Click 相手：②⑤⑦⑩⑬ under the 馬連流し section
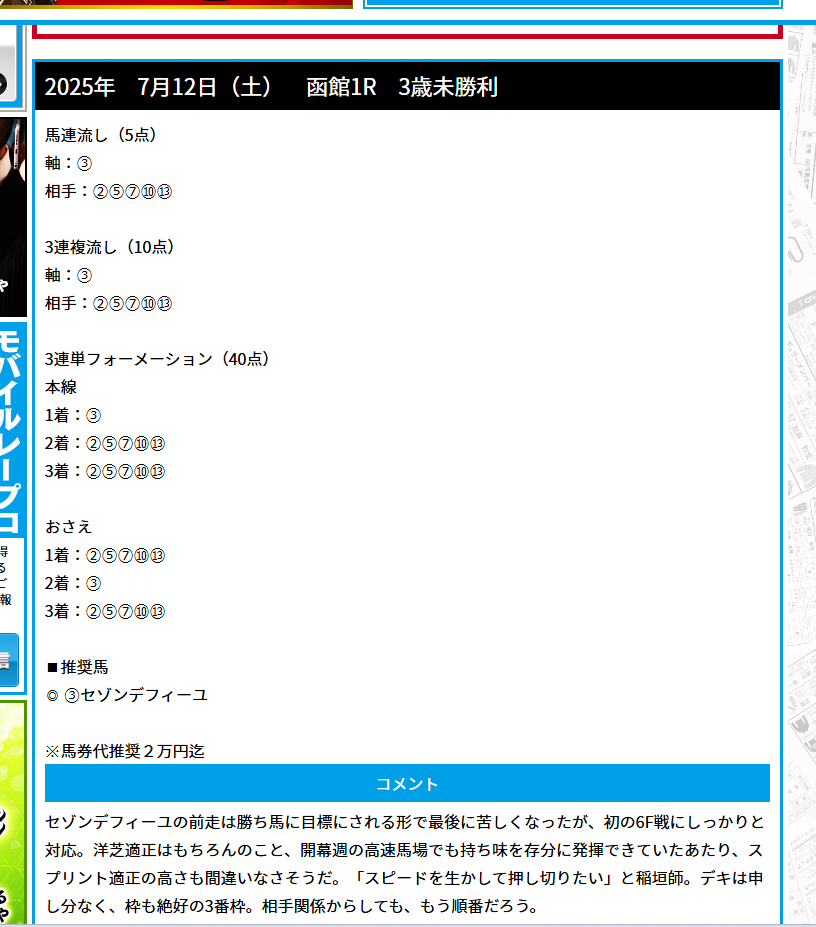This screenshot has width=816, height=927. (108, 191)
